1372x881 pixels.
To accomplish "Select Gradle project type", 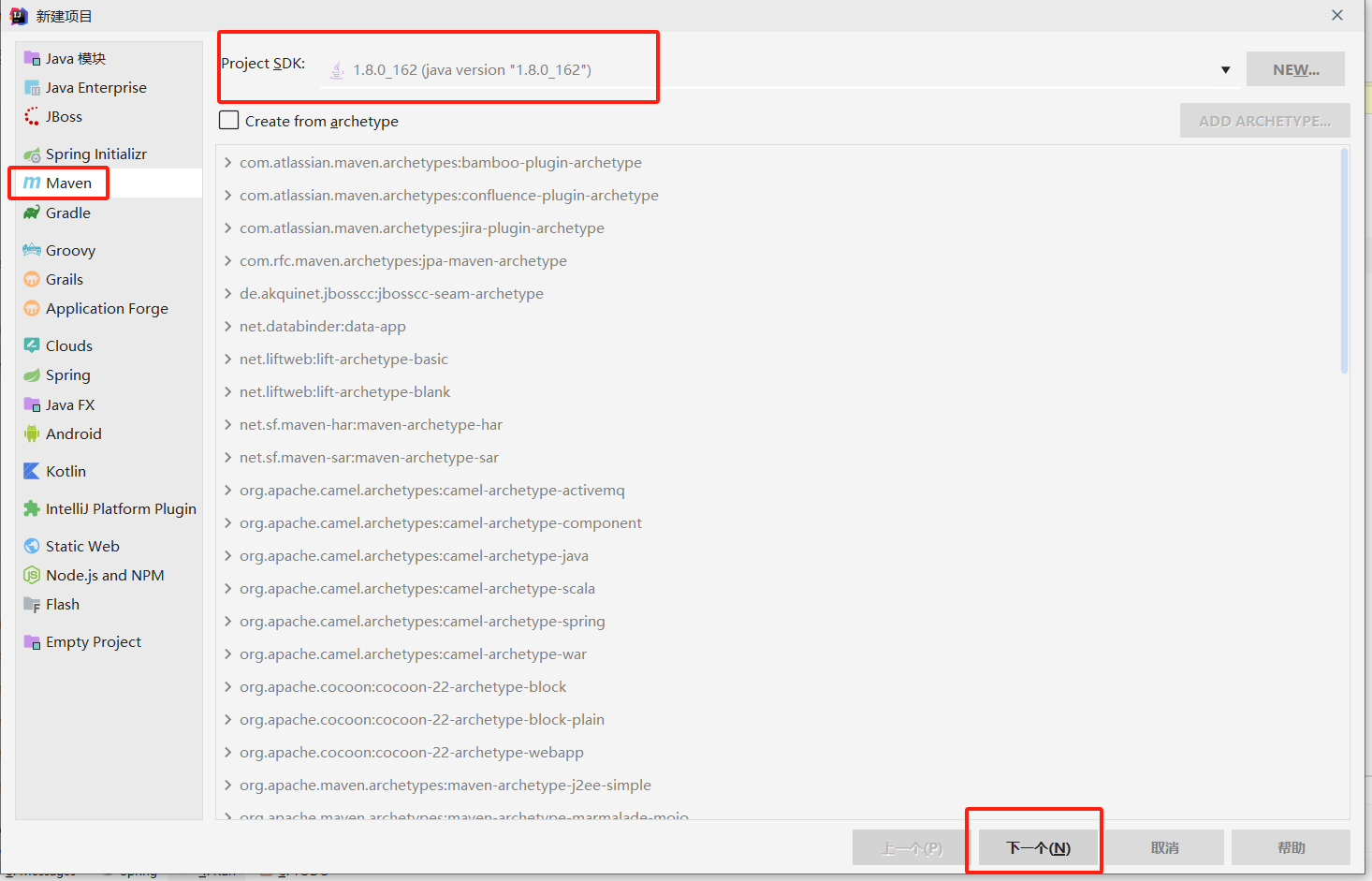I will pos(109,213).
